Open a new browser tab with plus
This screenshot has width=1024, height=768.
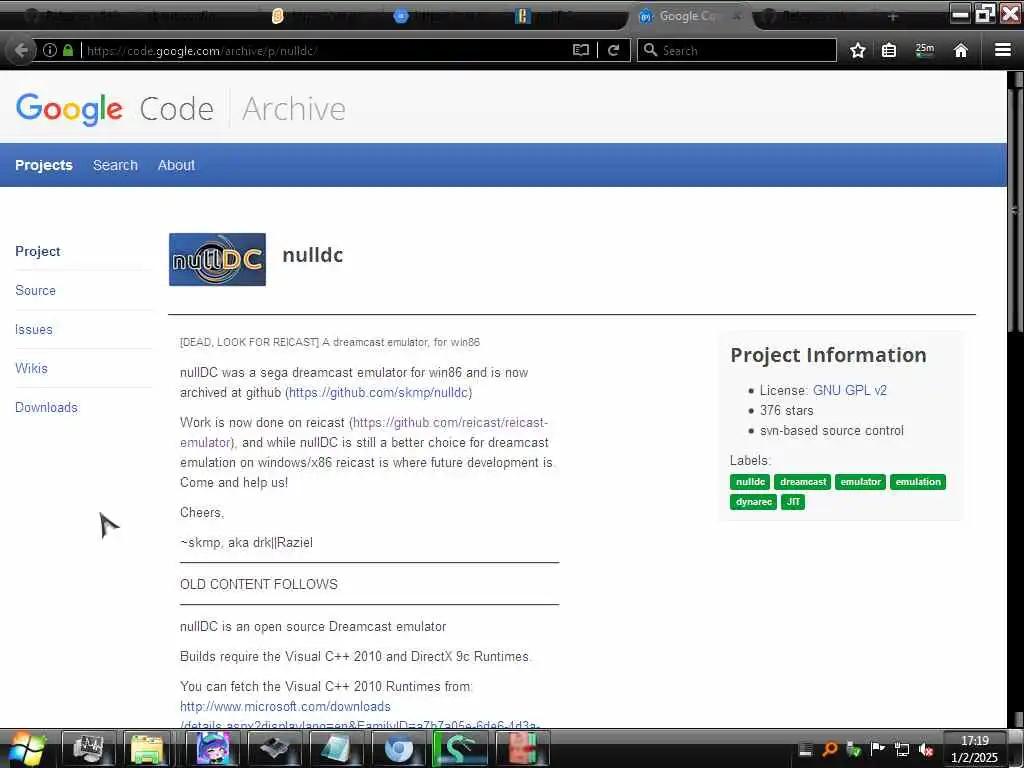point(893,16)
